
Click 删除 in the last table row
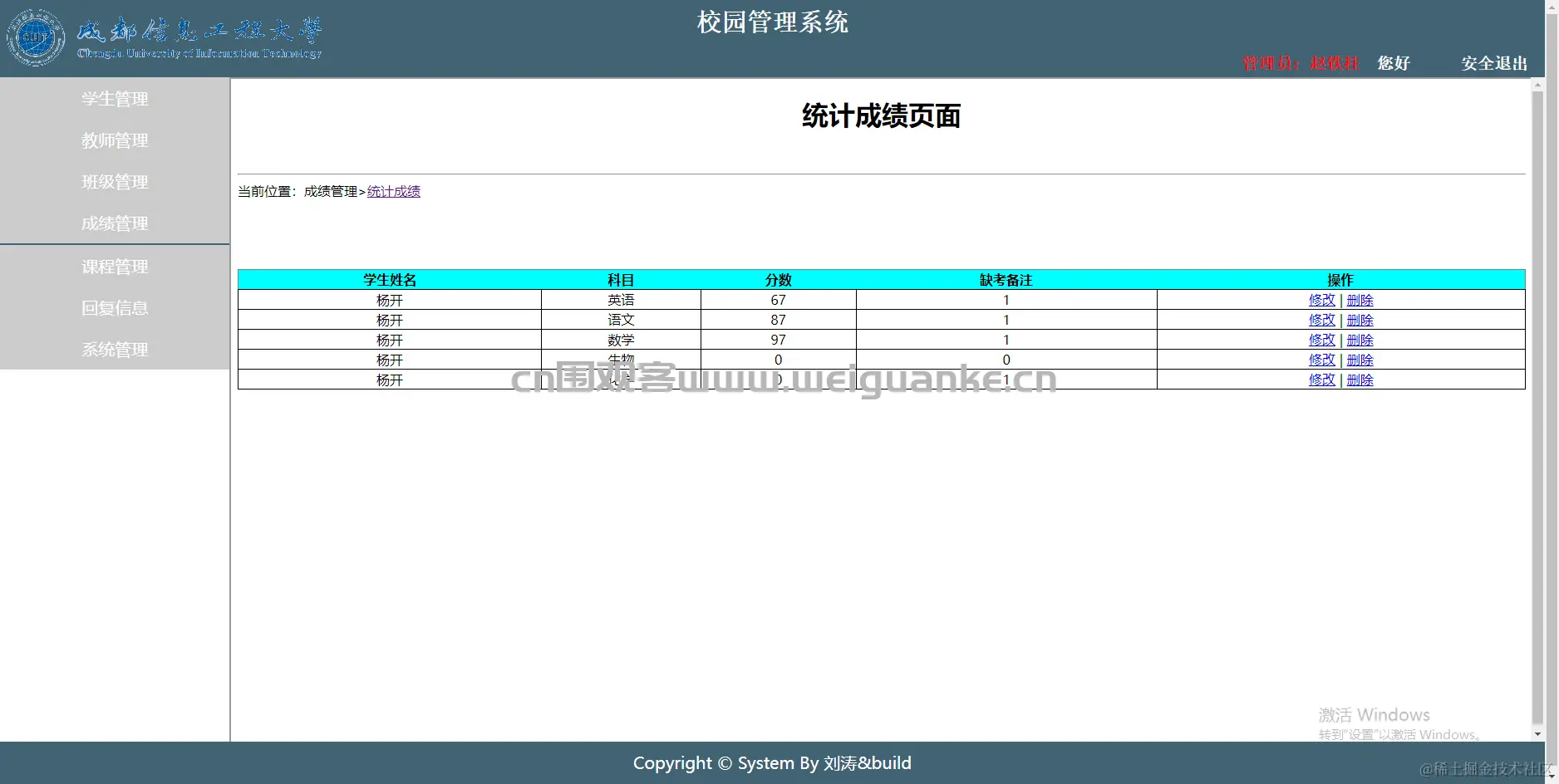[1360, 380]
